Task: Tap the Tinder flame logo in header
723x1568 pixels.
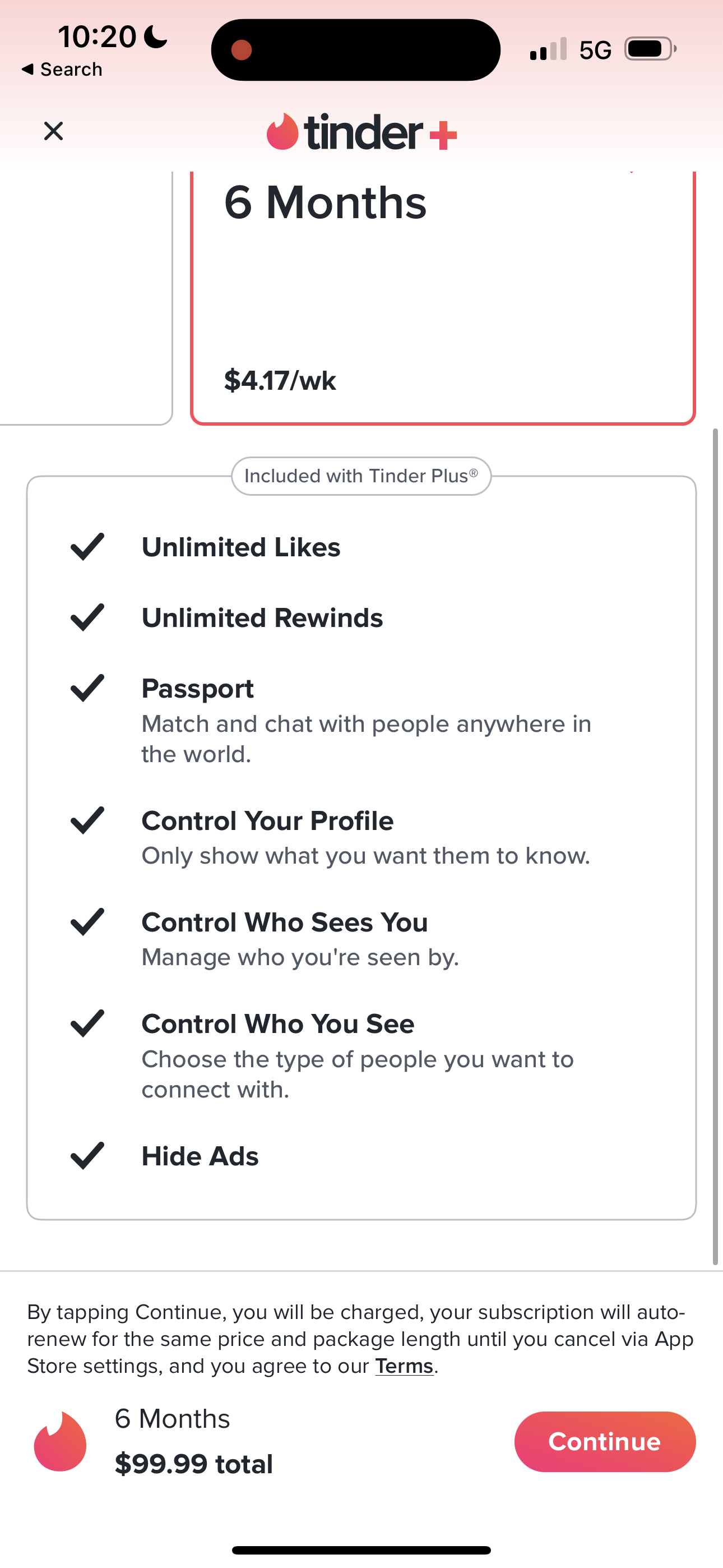Action: [282, 131]
